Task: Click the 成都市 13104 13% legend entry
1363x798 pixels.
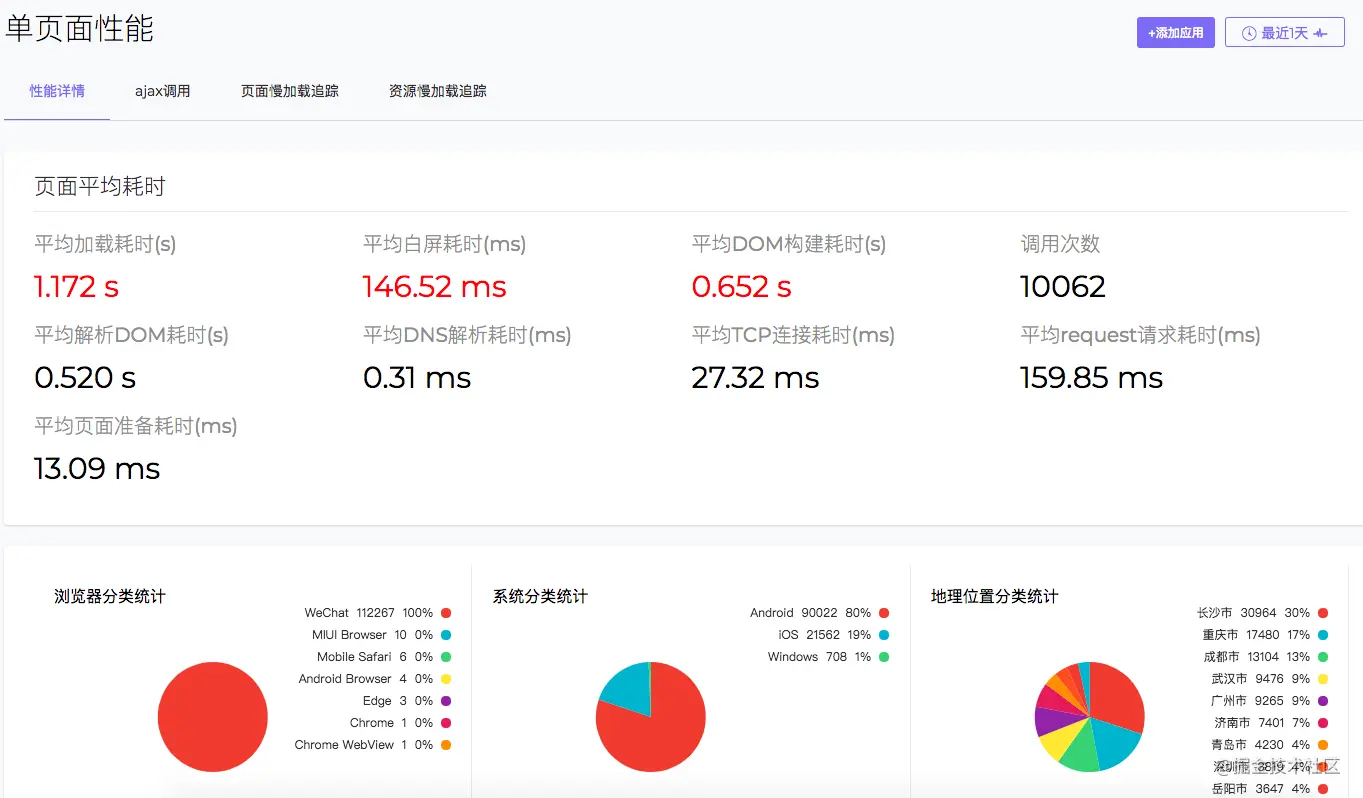Action: coord(1265,657)
